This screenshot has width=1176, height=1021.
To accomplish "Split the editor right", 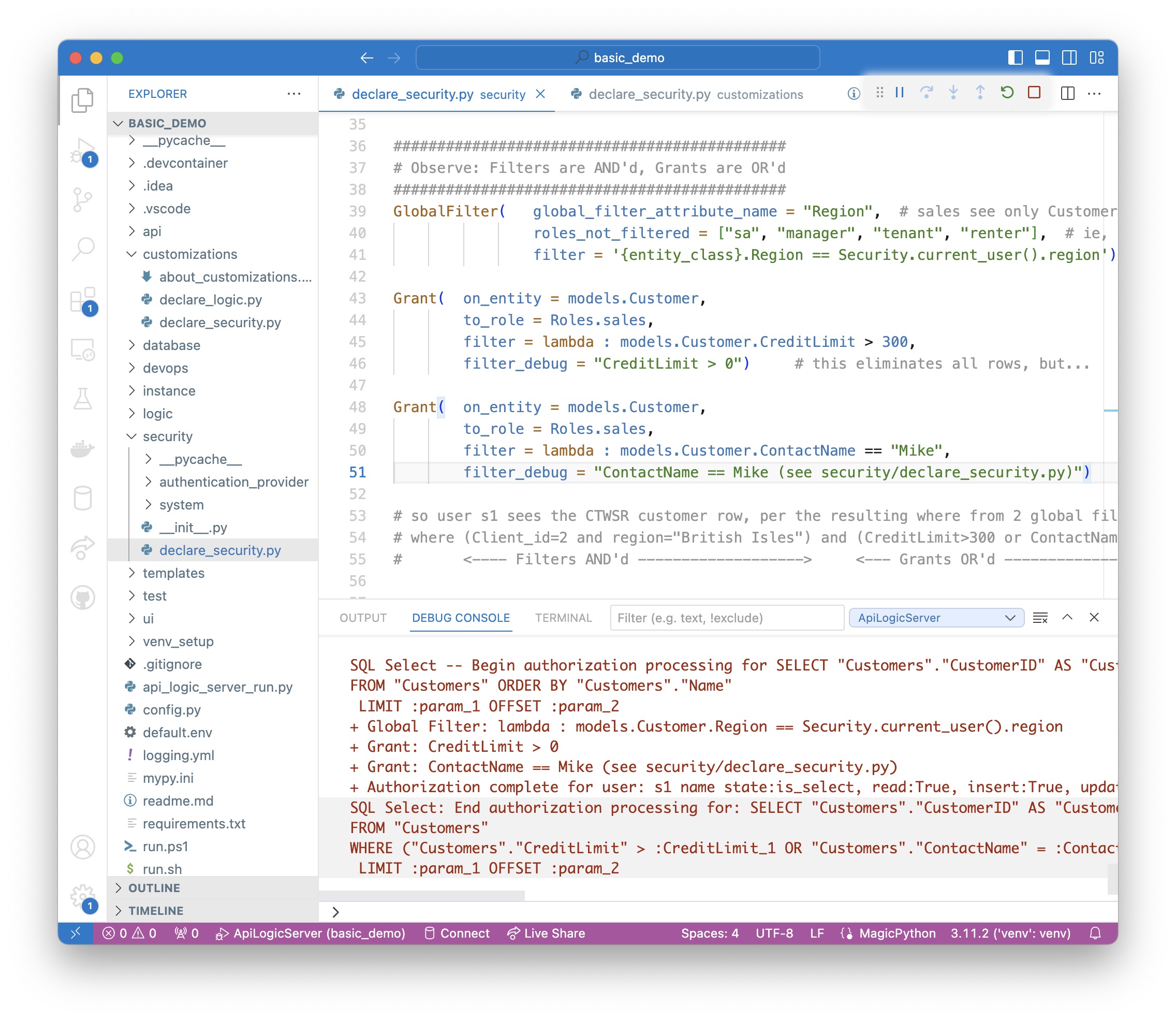I will click(1067, 94).
